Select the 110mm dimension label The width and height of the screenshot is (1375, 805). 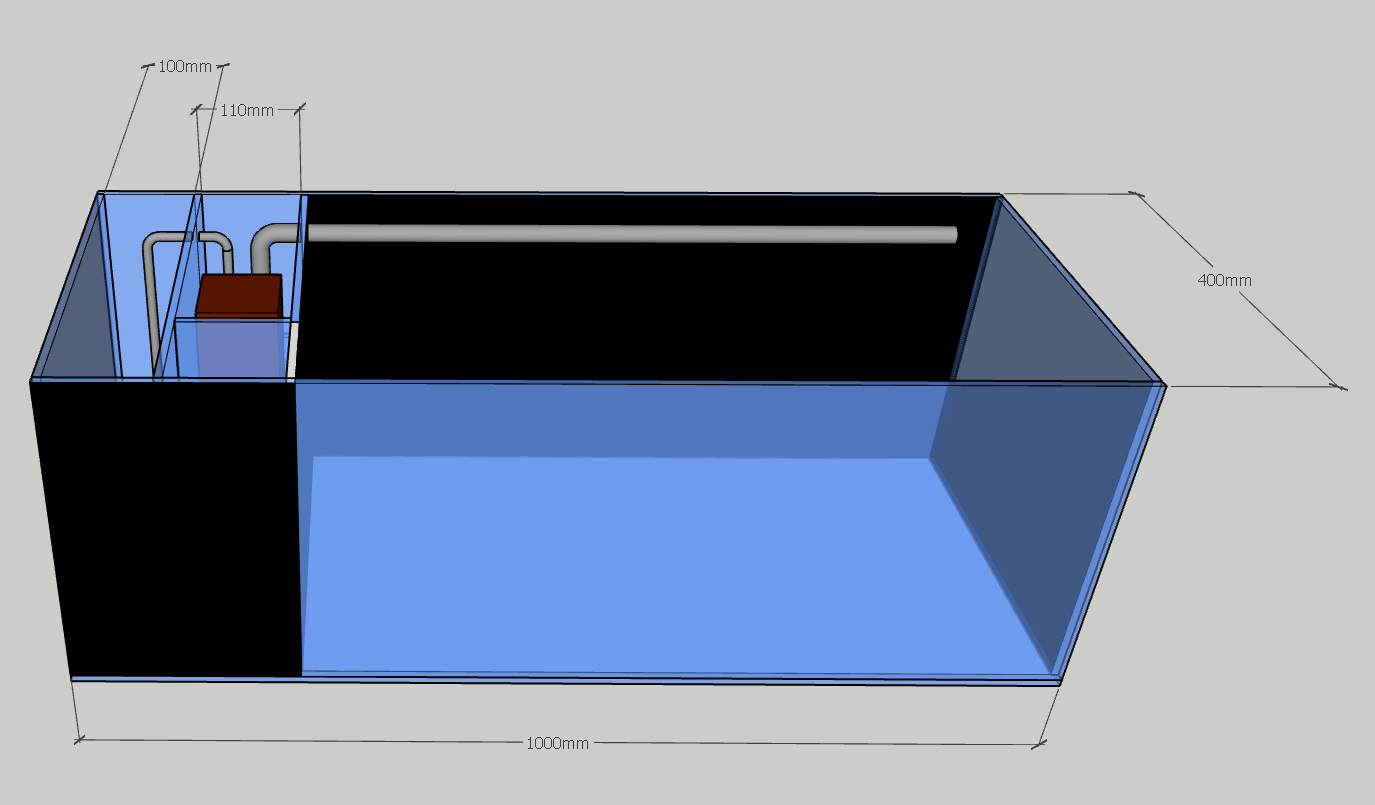pos(246,110)
